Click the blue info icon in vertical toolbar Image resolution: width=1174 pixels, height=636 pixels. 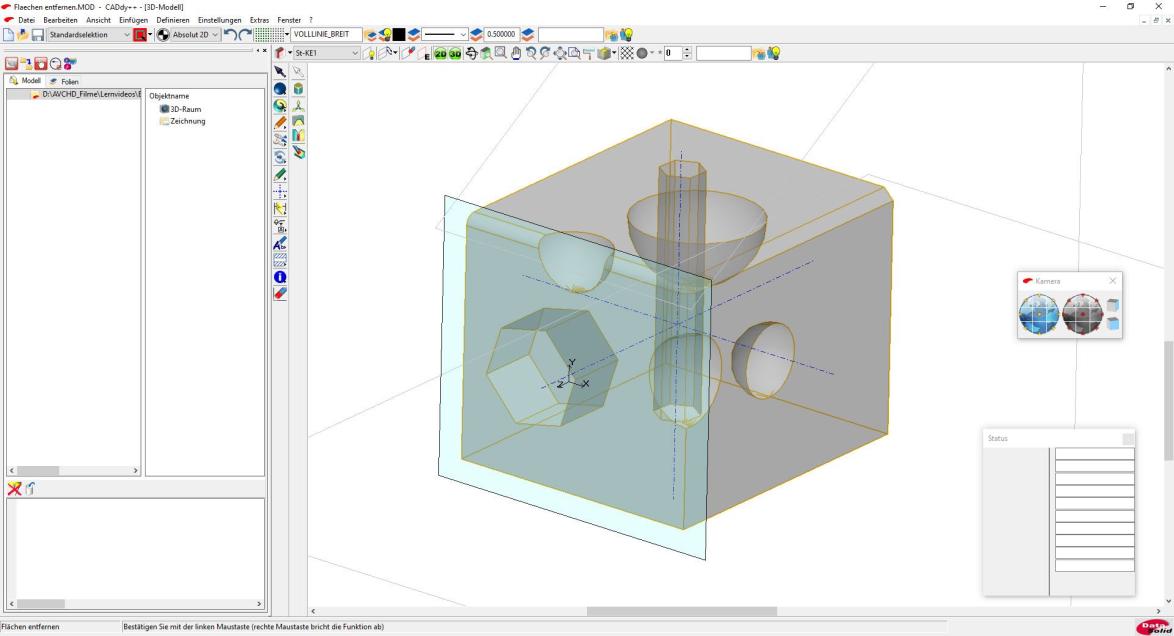281,277
